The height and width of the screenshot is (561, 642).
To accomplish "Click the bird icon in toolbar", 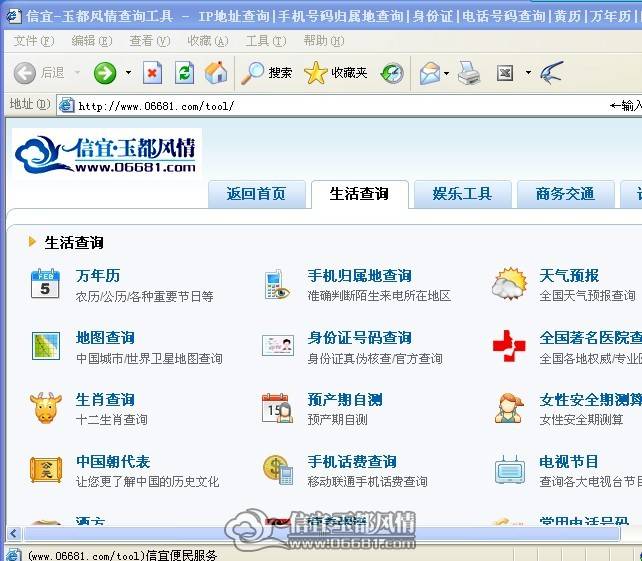I will click(552, 73).
